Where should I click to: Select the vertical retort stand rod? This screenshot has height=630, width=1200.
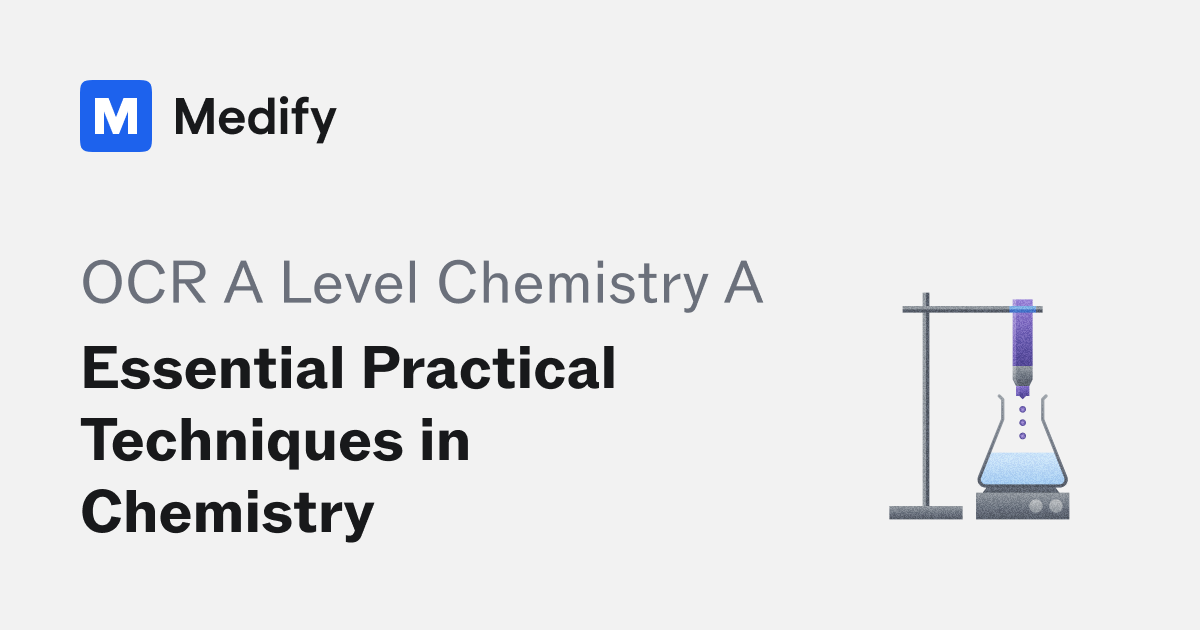click(x=926, y=400)
